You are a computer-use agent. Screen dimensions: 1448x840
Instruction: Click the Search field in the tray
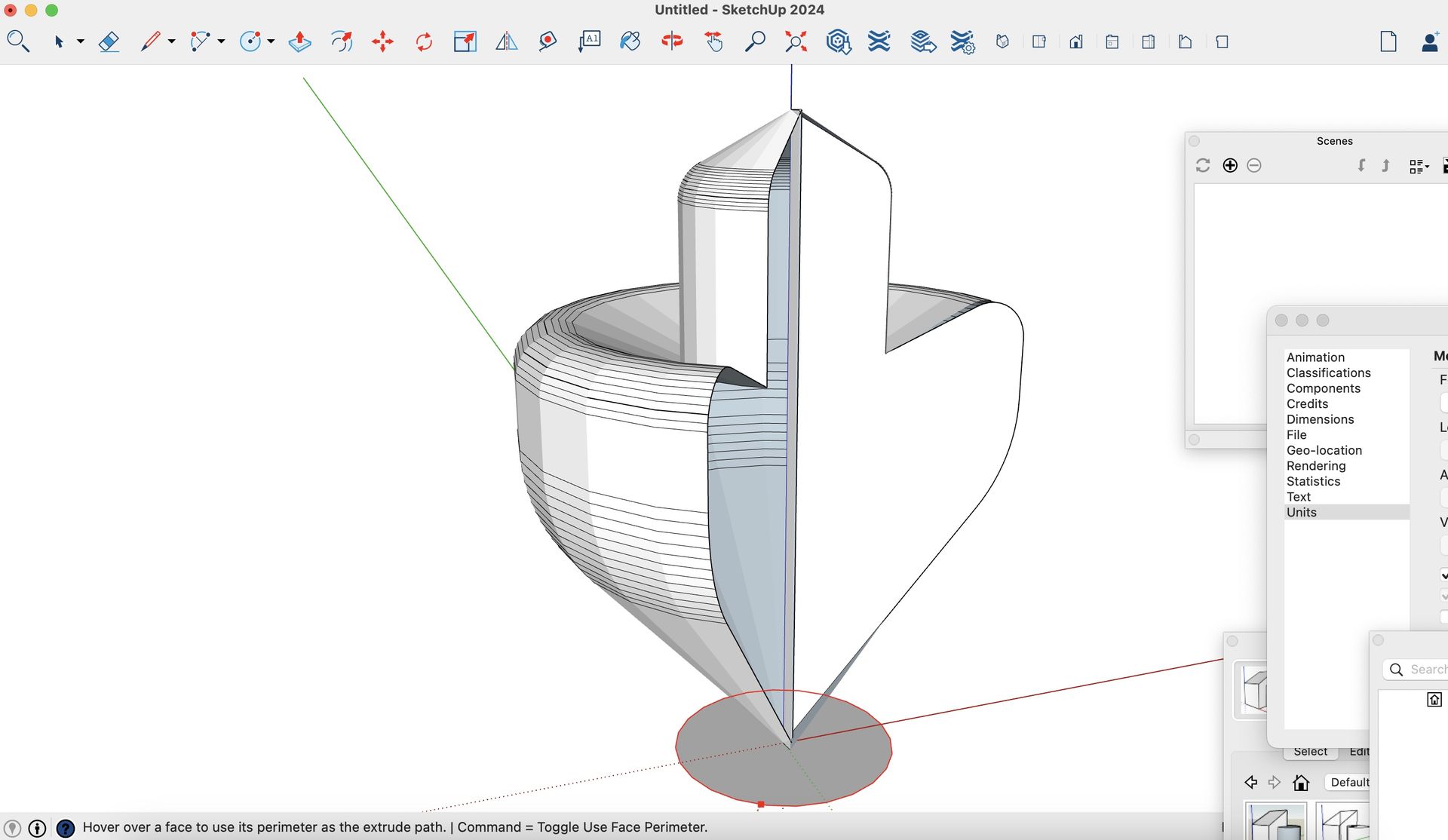coord(1427,670)
